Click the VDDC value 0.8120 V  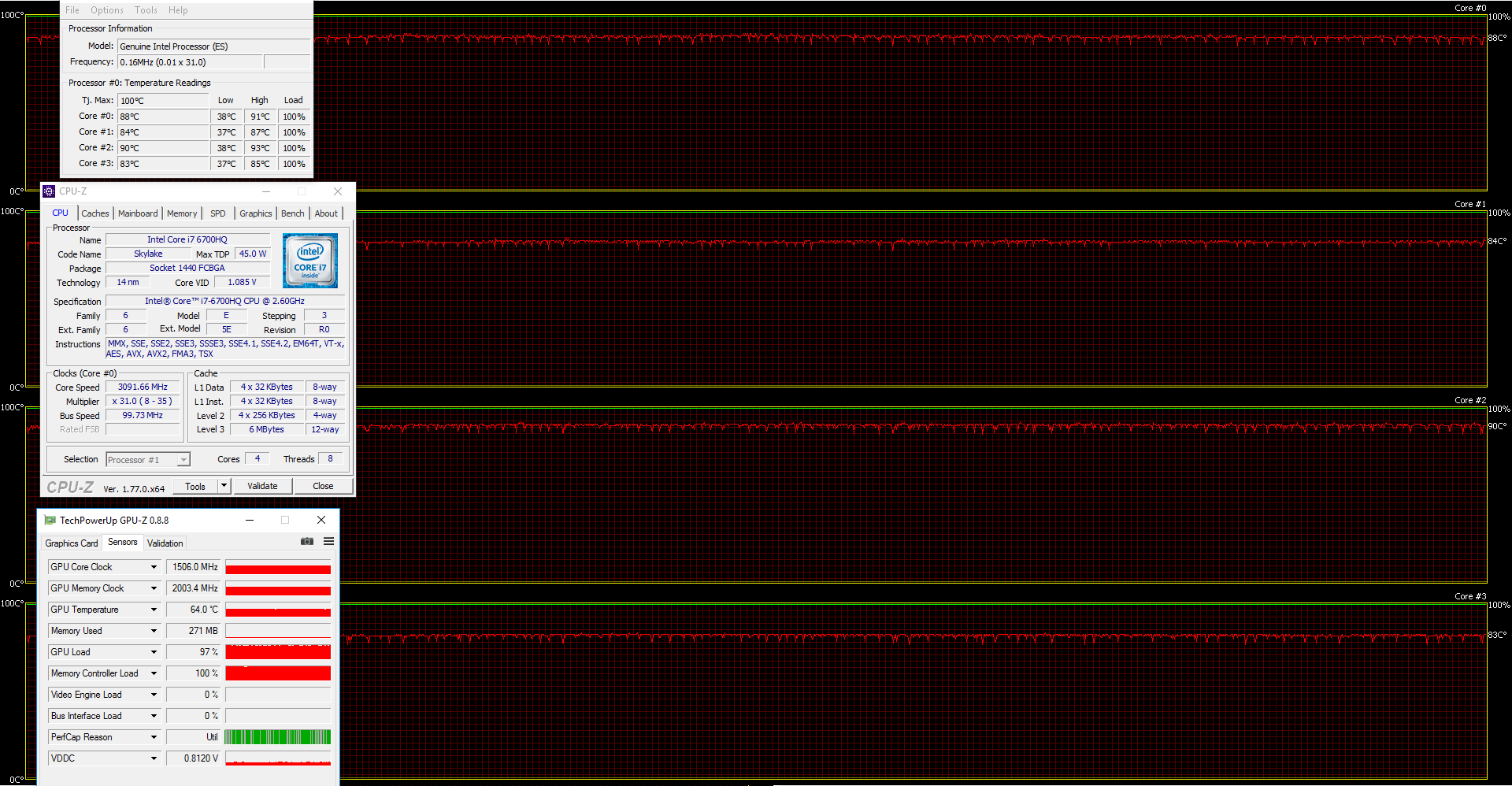click(194, 758)
